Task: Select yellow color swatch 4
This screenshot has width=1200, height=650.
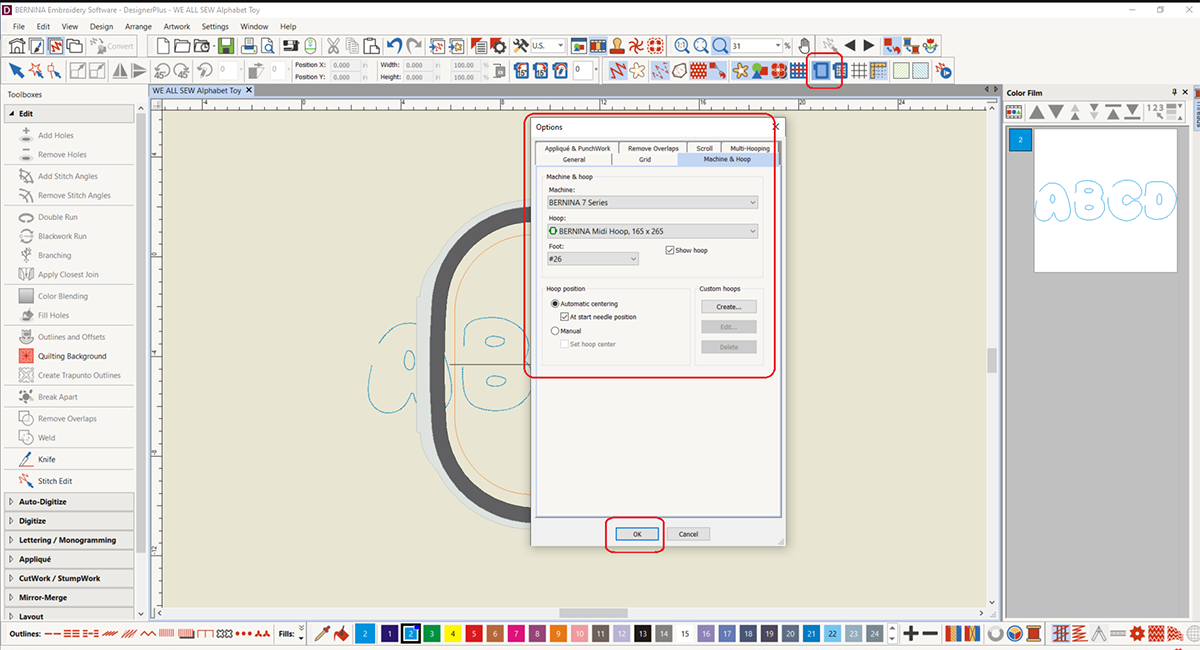Action: (x=452, y=633)
